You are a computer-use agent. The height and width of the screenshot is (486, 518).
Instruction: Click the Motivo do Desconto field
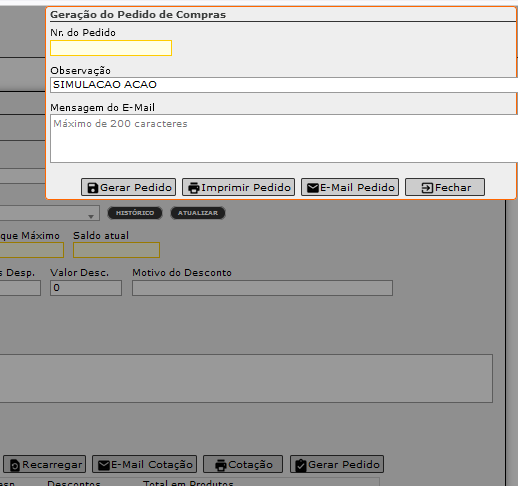(262, 288)
